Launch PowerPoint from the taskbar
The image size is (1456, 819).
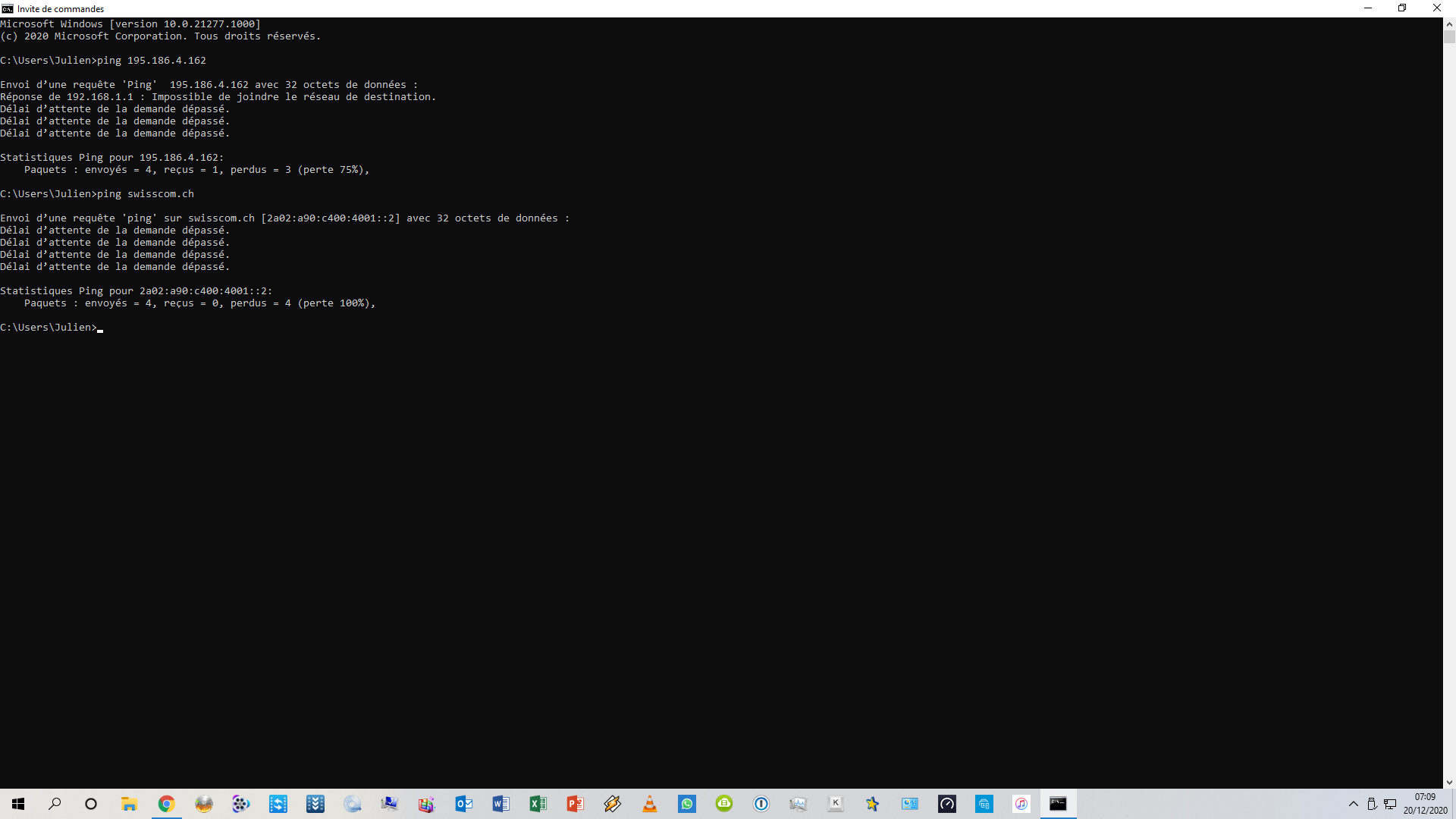point(575,804)
